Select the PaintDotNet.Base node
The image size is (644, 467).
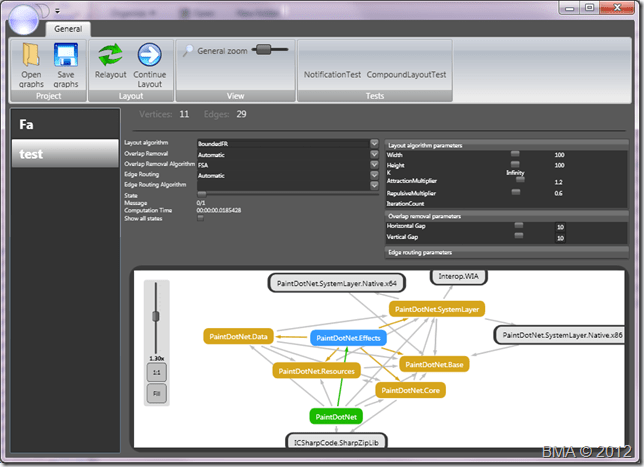click(x=434, y=365)
